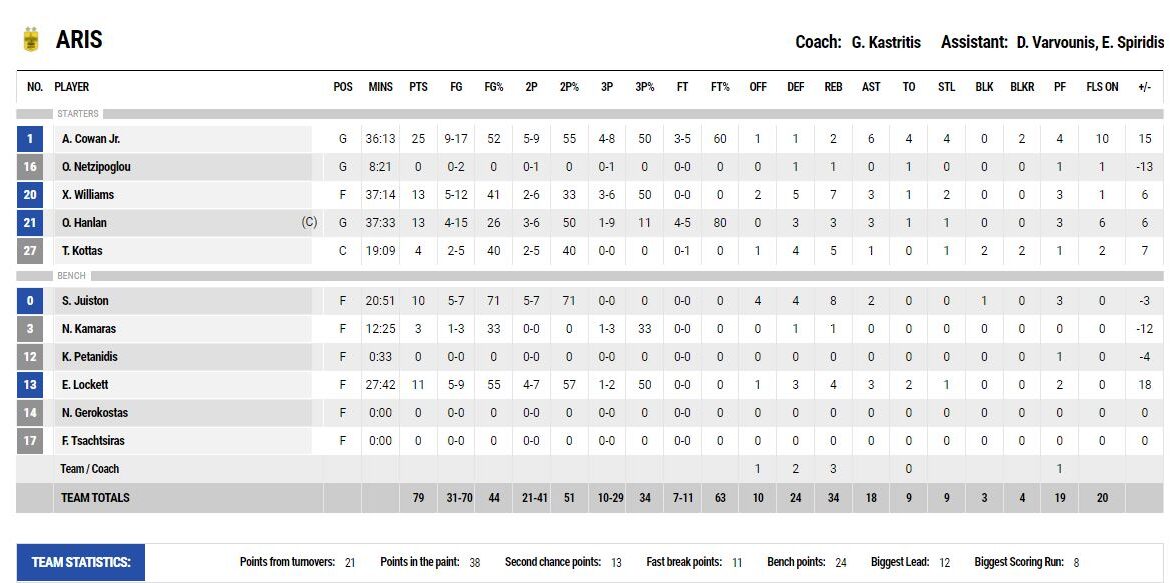The height and width of the screenshot is (583, 1170).
Task: Click jersey number 21 badge for O. Hanlan
Action: [x=31, y=223]
